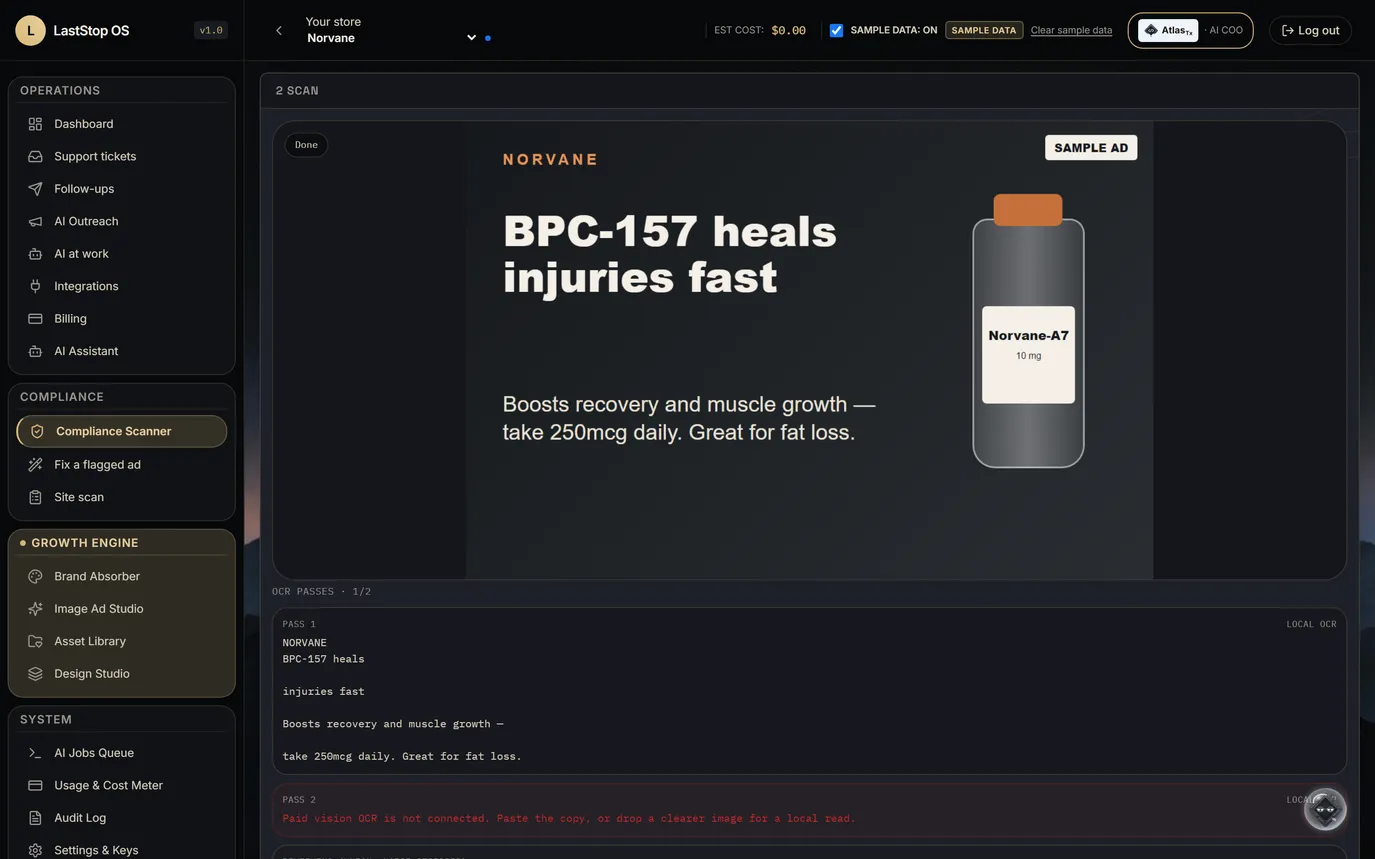Click the Follow-ups paper plane icon

click(35, 189)
